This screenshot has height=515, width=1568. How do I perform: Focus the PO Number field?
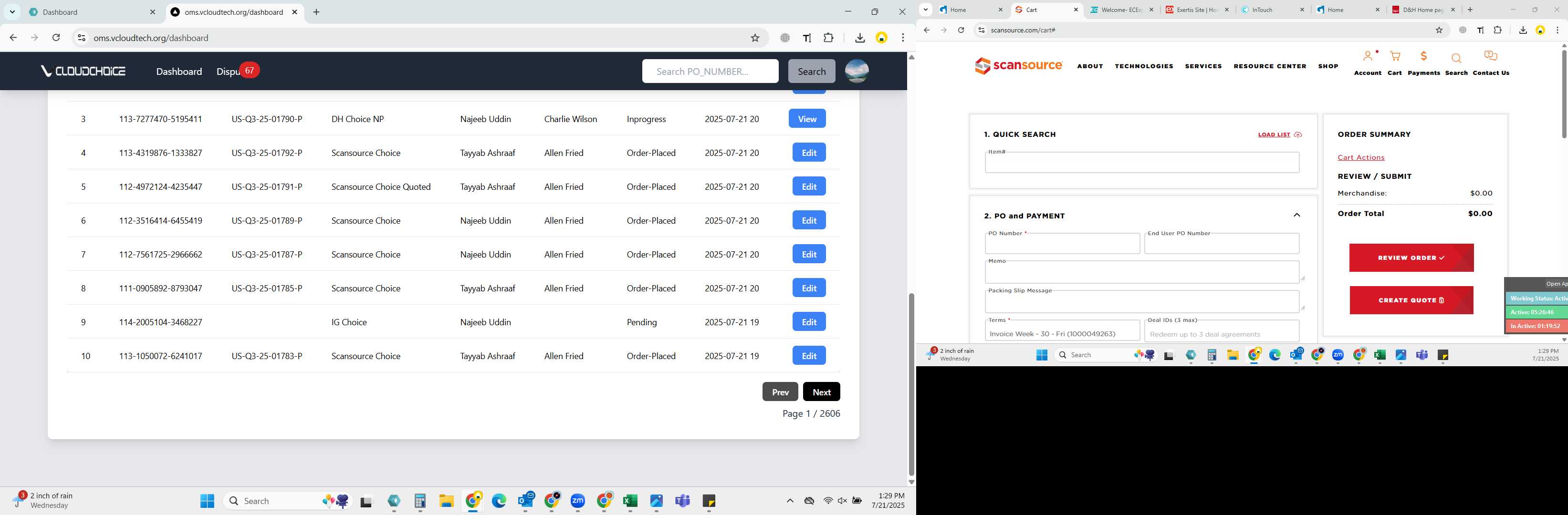[1062, 243]
